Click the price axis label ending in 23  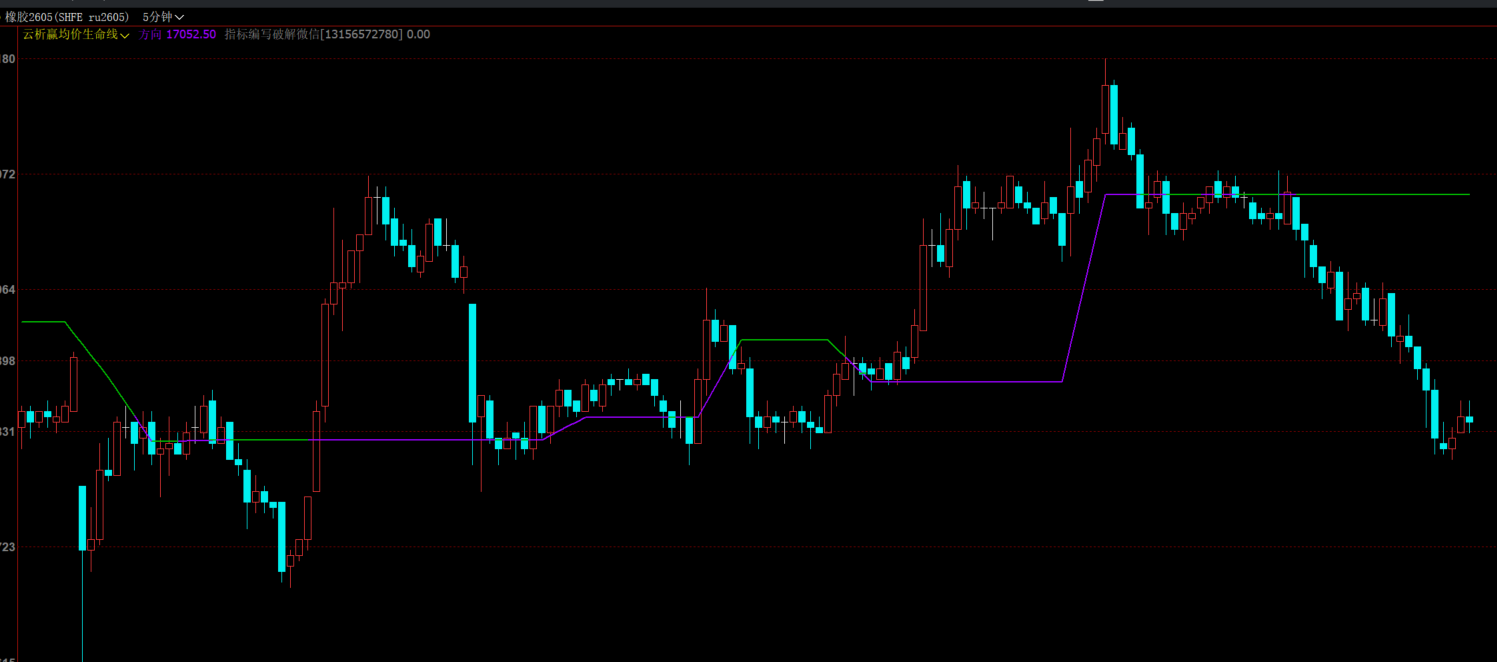[x=8, y=547]
